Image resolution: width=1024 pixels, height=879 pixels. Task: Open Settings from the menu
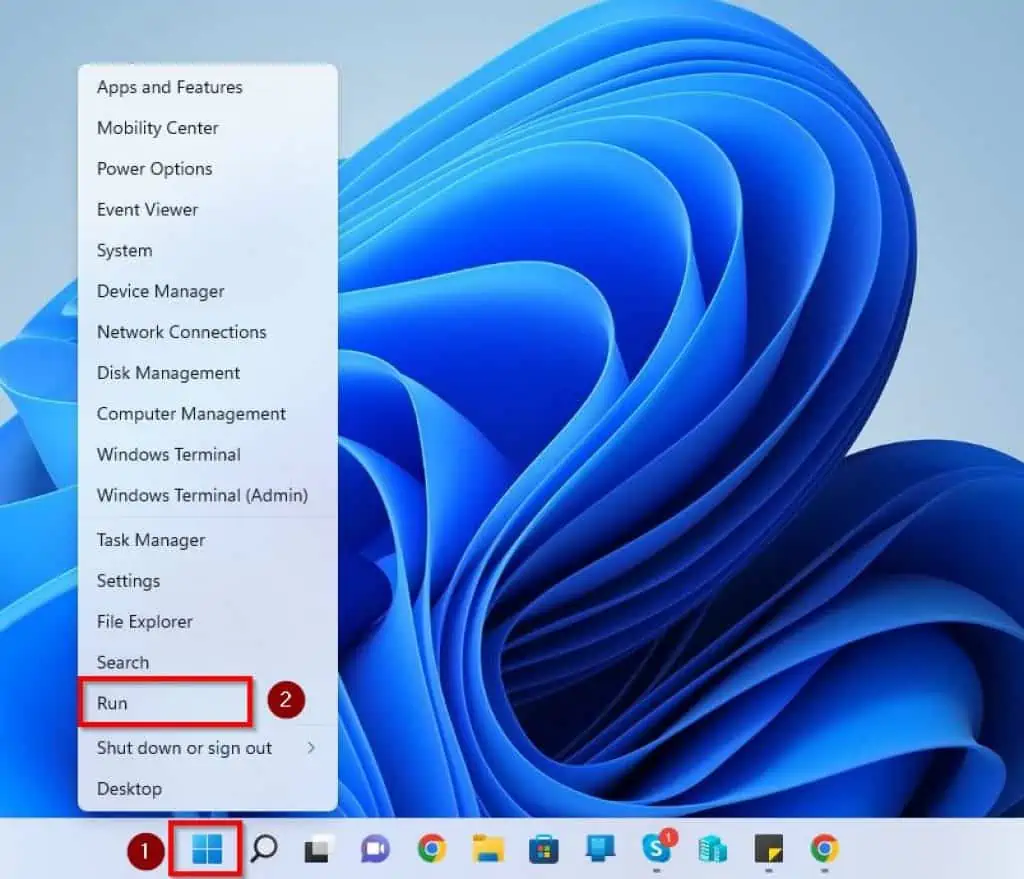point(128,581)
